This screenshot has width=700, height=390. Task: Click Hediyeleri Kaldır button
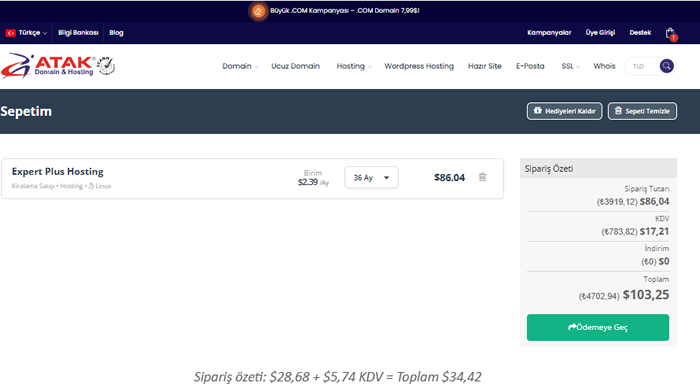coord(565,111)
